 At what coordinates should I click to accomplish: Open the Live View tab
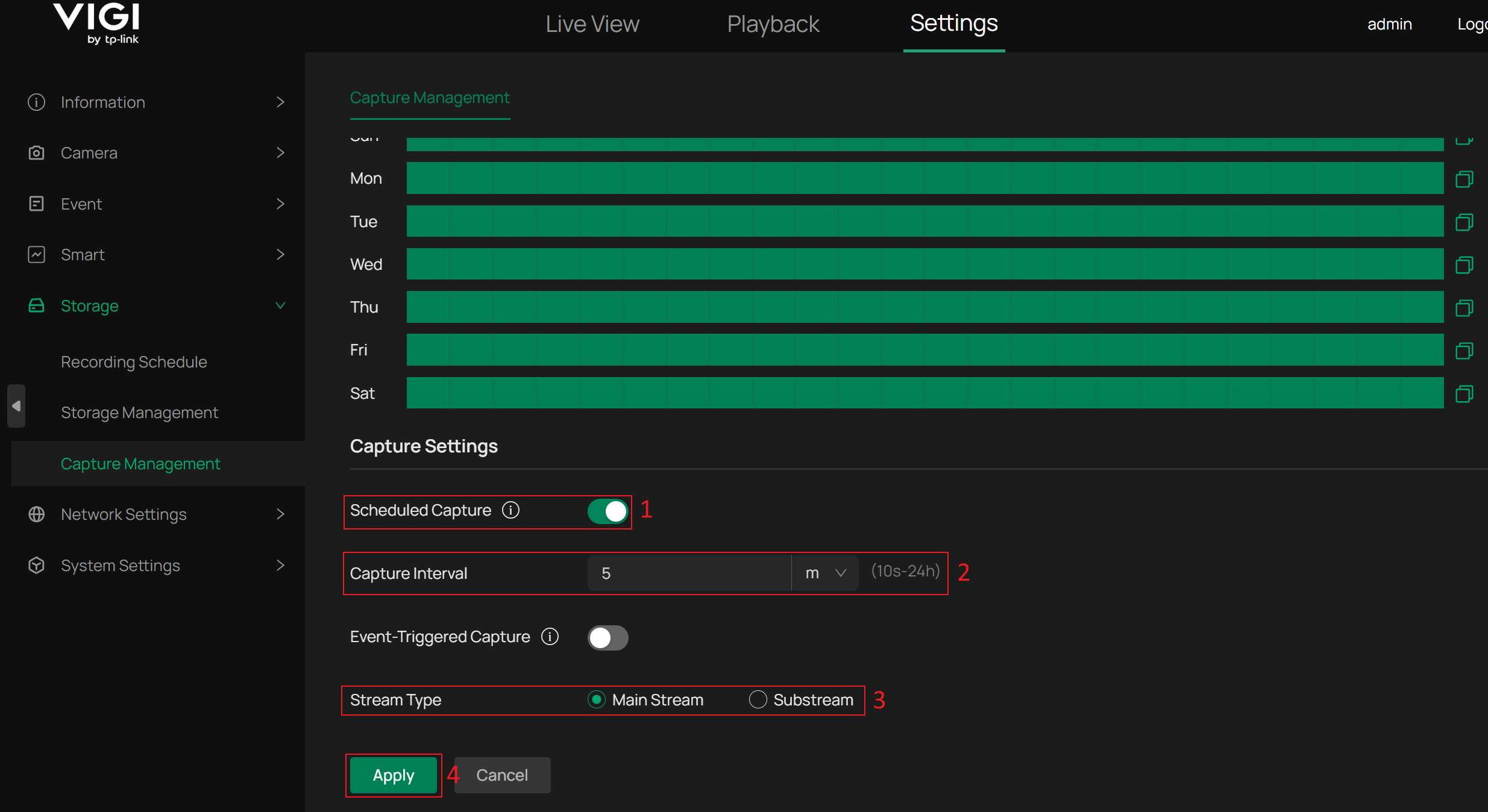(x=592, y=24)
